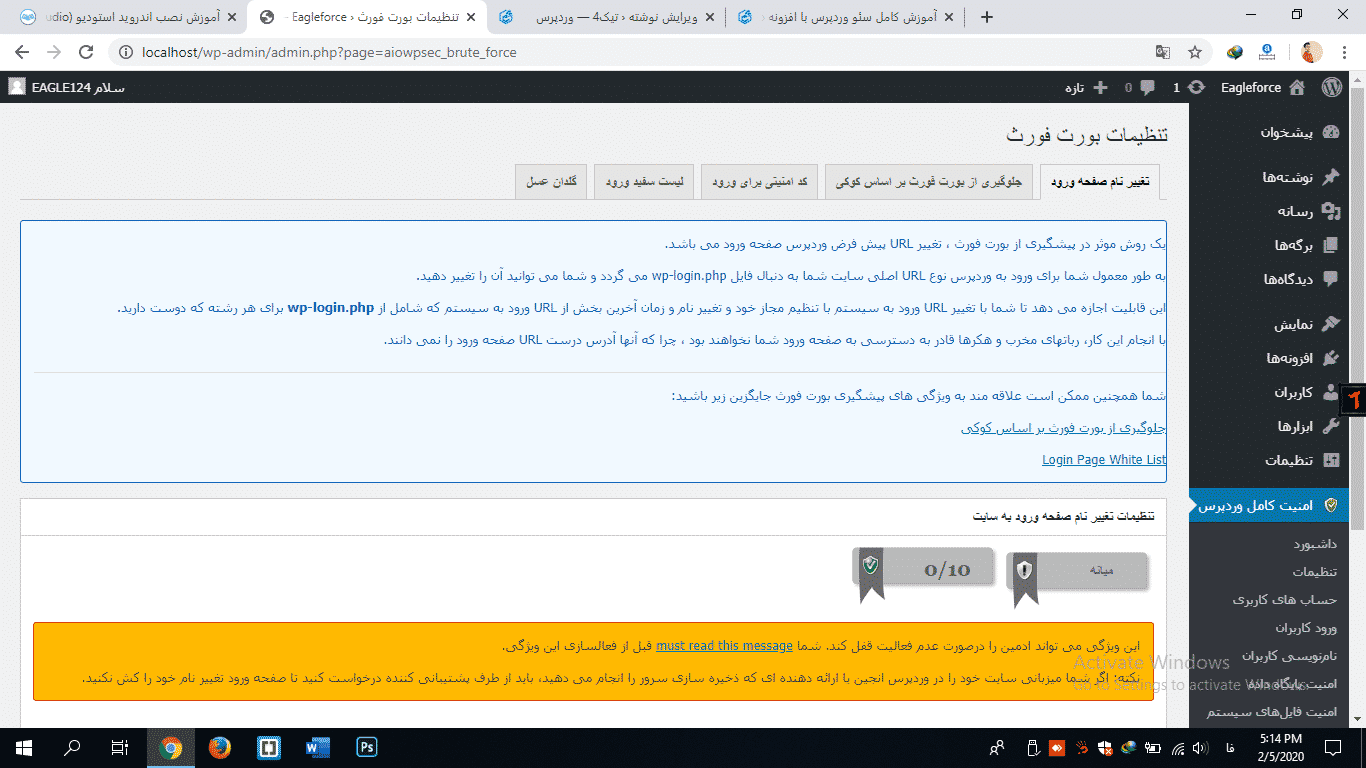The image size is (1366, 768).
Task: Open Windows Start menu
Action: (x=23, y=747)
